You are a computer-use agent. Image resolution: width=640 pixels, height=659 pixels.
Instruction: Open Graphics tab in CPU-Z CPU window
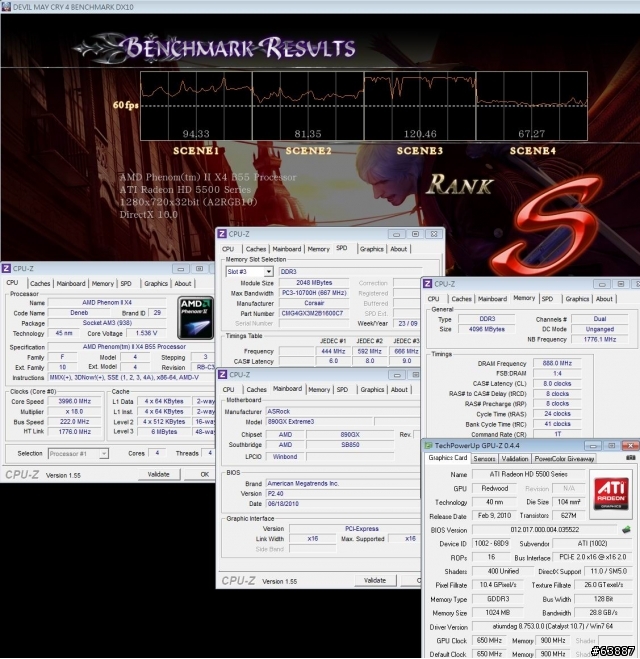click(x=156, y=284)
